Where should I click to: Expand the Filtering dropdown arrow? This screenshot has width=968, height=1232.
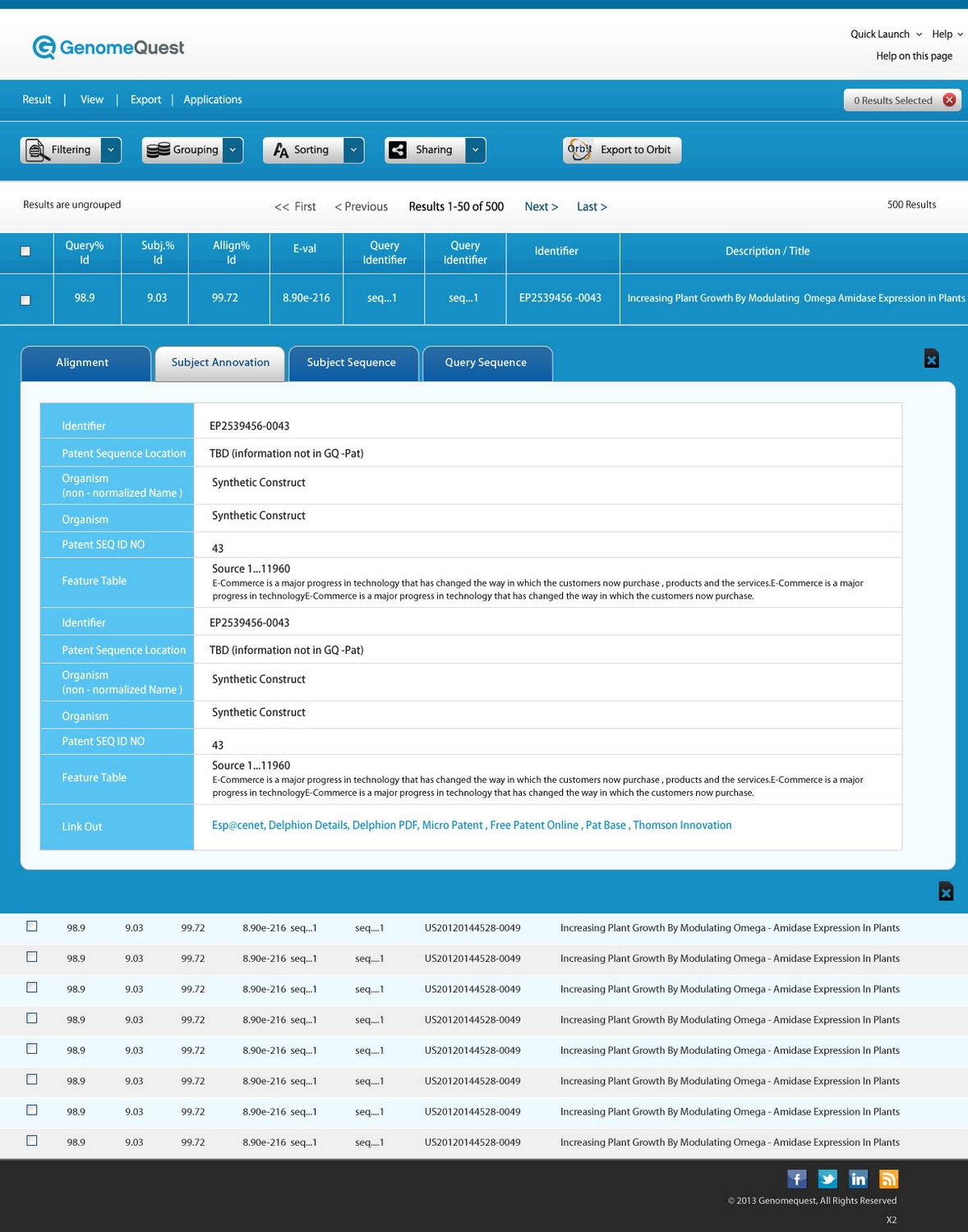[111, 150]
